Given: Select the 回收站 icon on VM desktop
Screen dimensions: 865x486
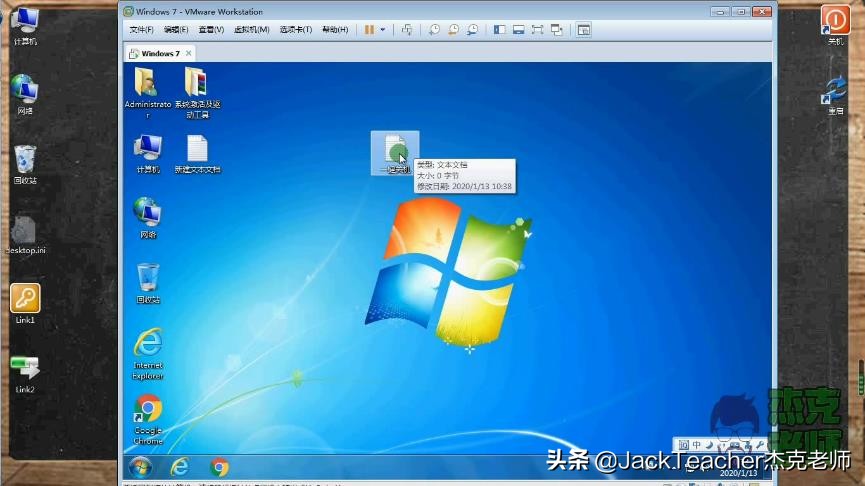Looking at the screenshot, I should tap(148, 284).
